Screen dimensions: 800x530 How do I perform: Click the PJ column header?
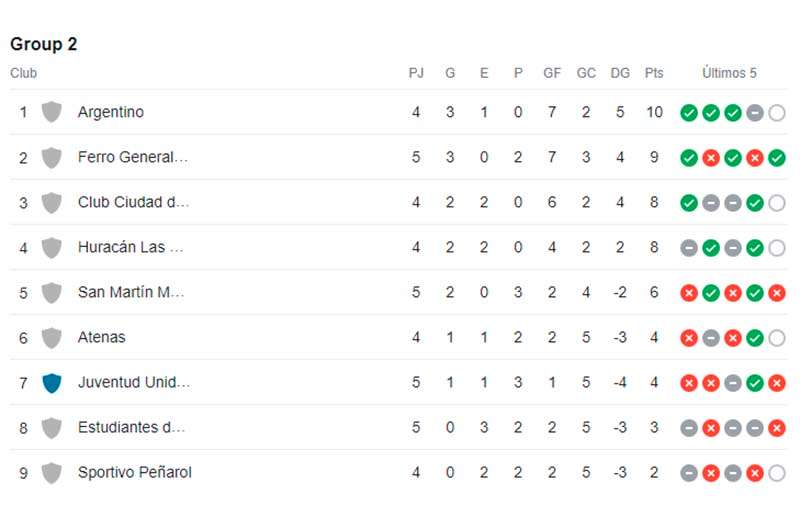[x=416, y=73]
